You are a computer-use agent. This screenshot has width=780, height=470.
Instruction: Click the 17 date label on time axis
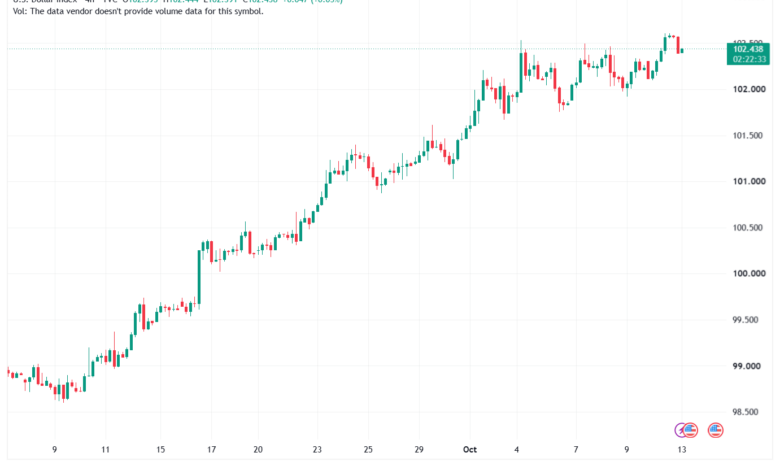click(x=211, y=450)
